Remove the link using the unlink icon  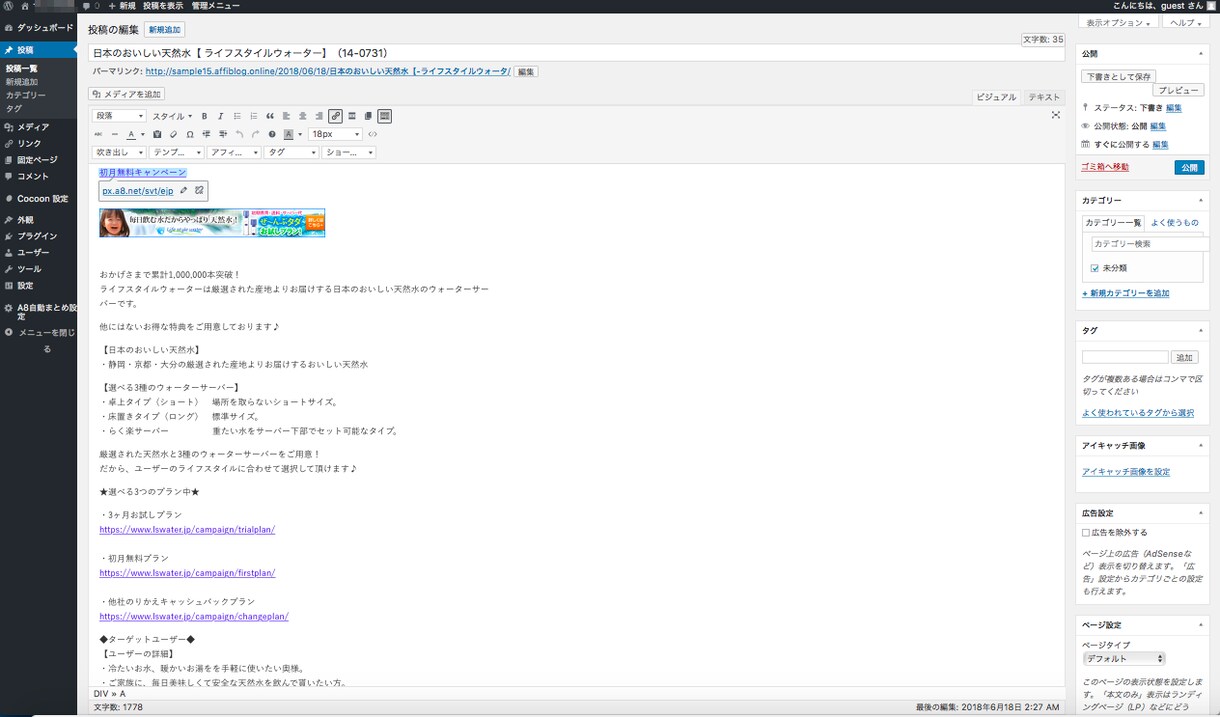pyautogui.click(x=199, y=190)
